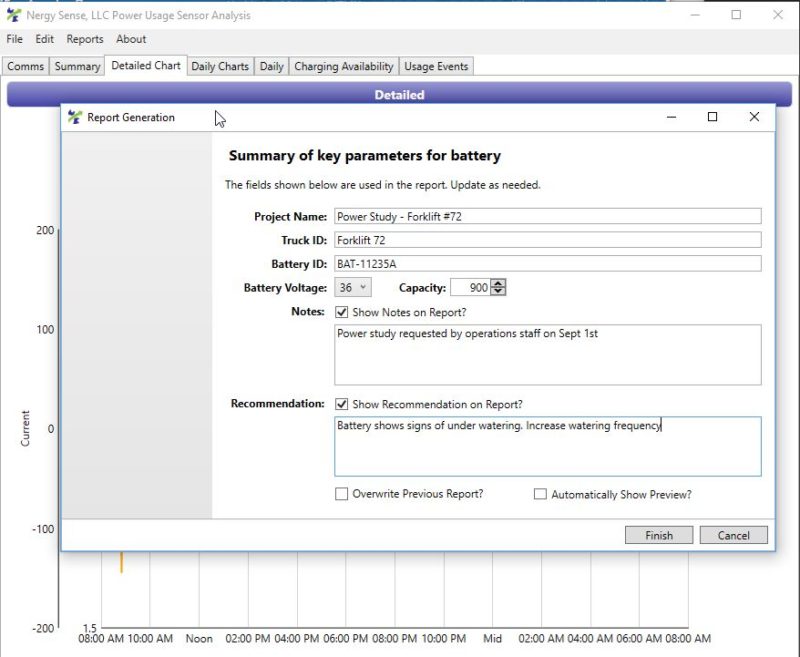800x657 pixels.
Task: Open the File menu
Action: pos(14,39)
